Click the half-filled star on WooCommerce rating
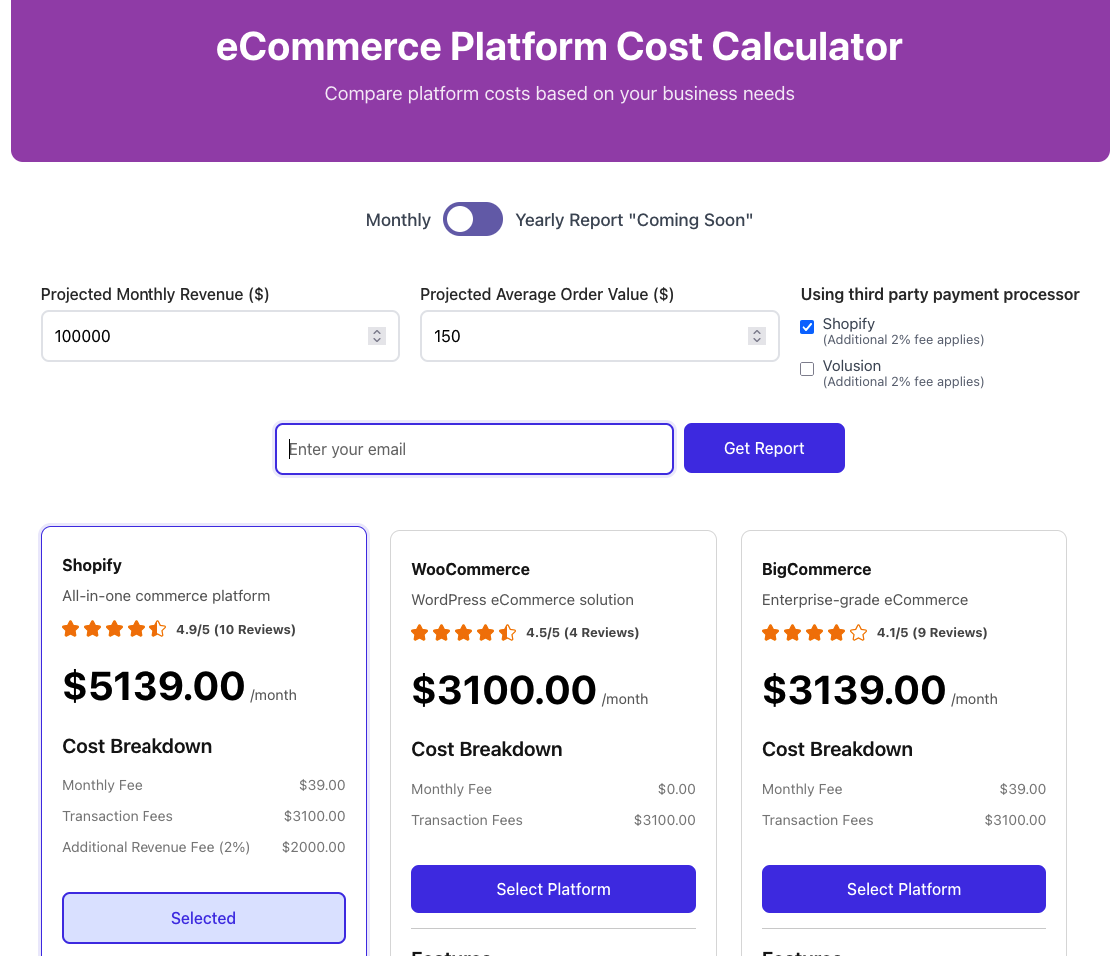This screenshot has height=956, width=1118. coord(506,632)
